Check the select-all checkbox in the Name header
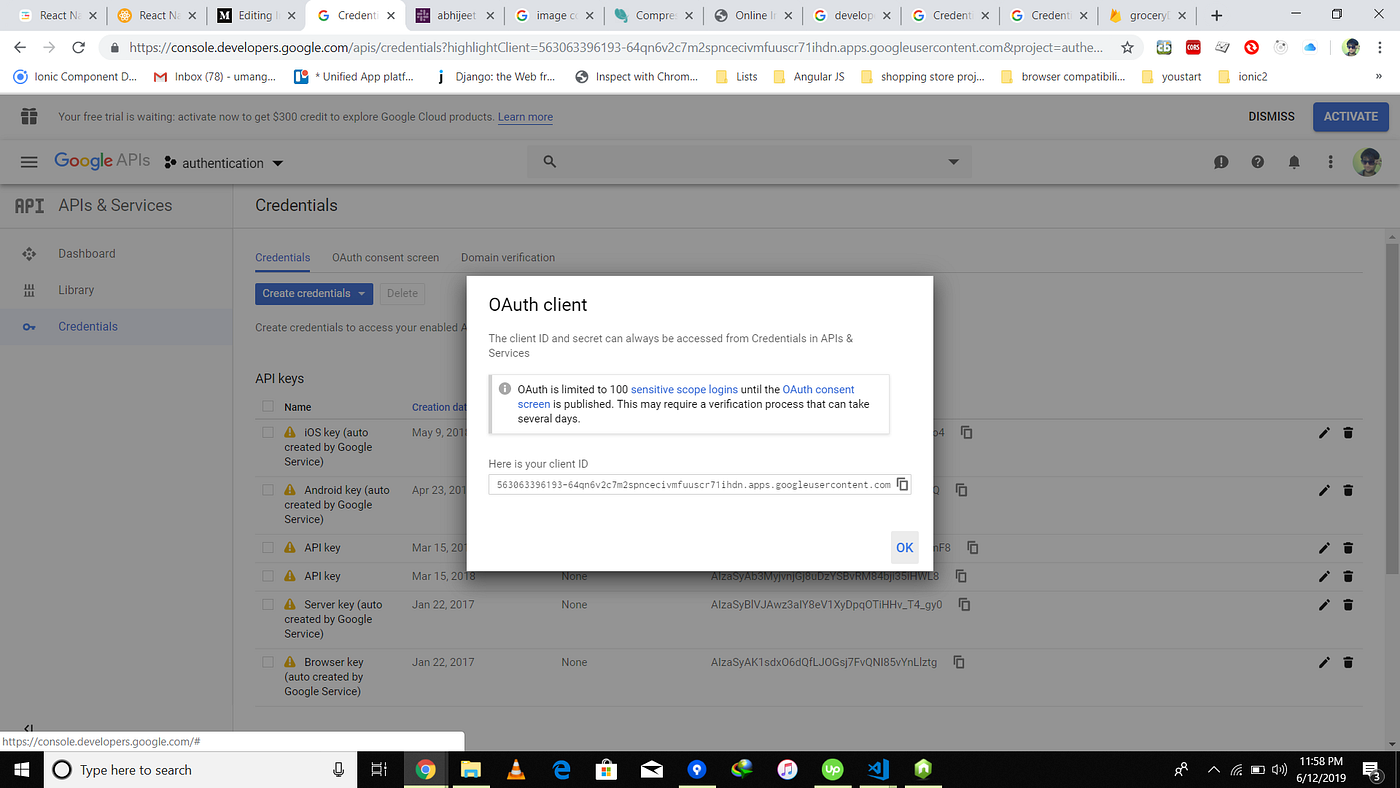 [268, 406]
